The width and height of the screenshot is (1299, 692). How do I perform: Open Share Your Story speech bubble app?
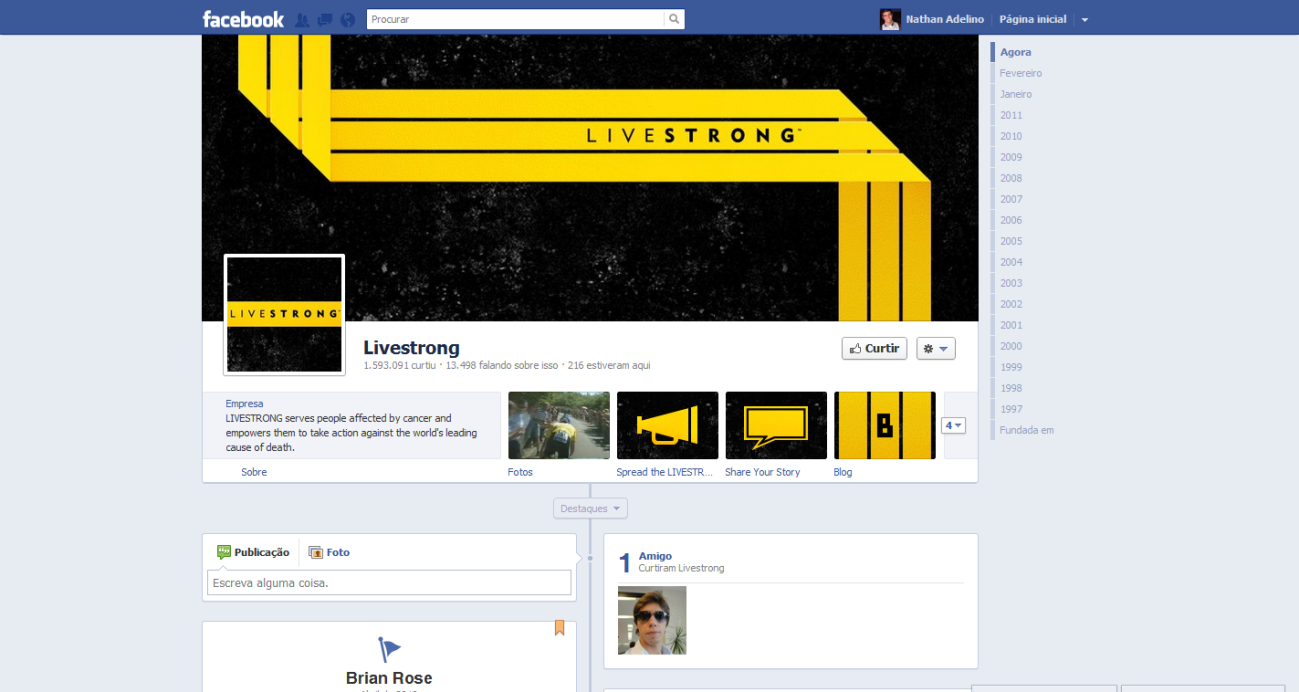coord(776,425)
